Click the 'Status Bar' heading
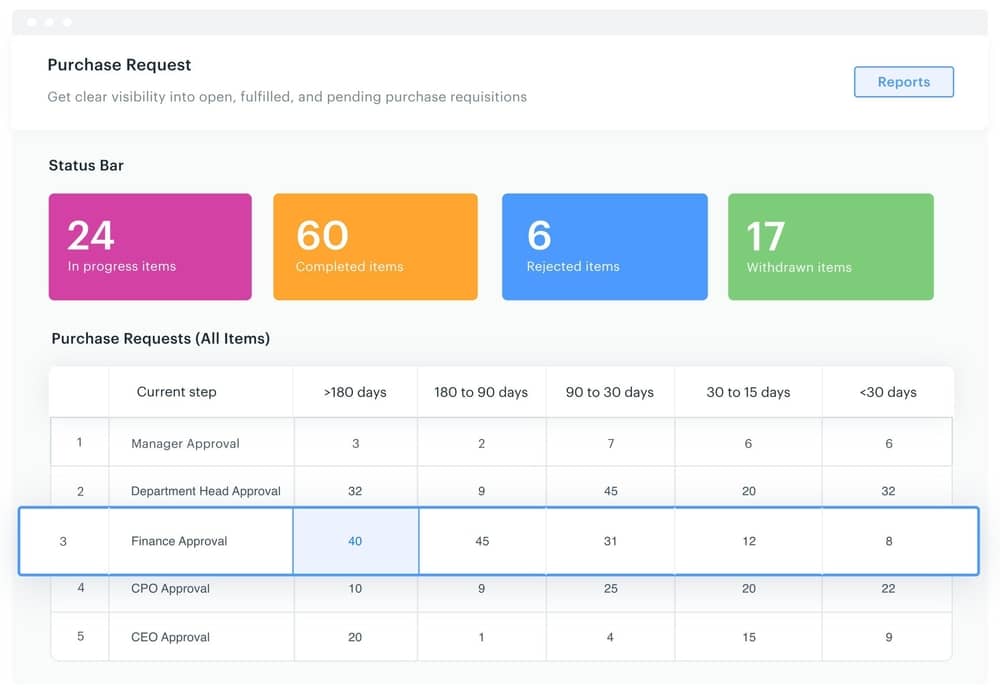1000x694 pixels. click(86, 166)
